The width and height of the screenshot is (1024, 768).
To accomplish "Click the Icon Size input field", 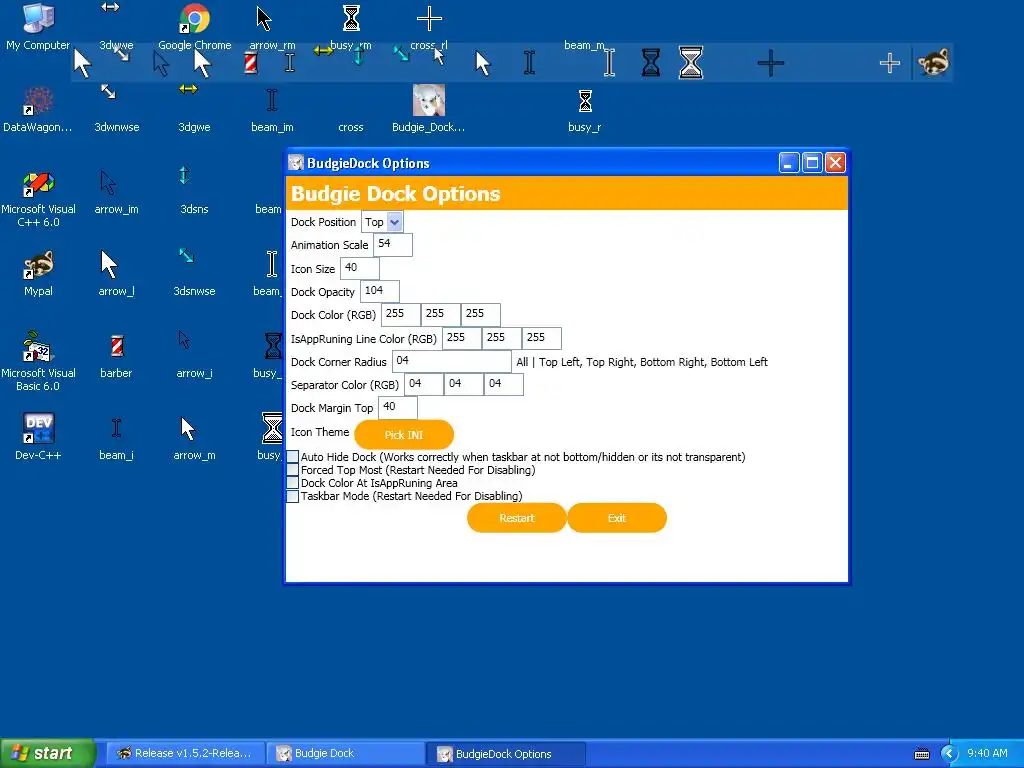I will 359,268.
